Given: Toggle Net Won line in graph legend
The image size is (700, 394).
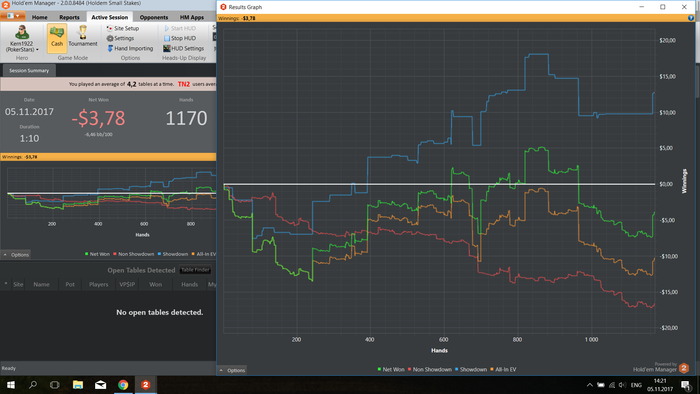Looking at the screenshot, I should pyautogui.click(x=391, y=369).
